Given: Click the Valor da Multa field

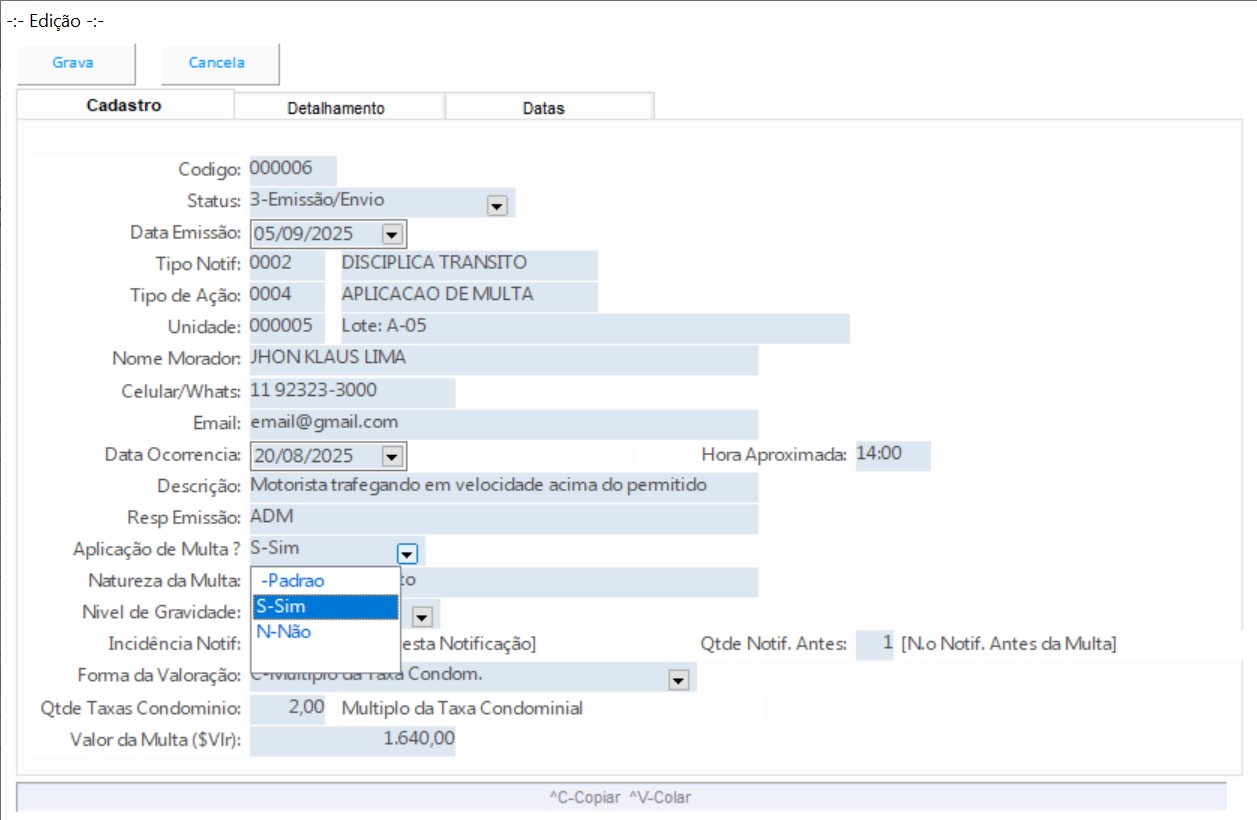Looking at the screenshot, I should pos(352,741).
